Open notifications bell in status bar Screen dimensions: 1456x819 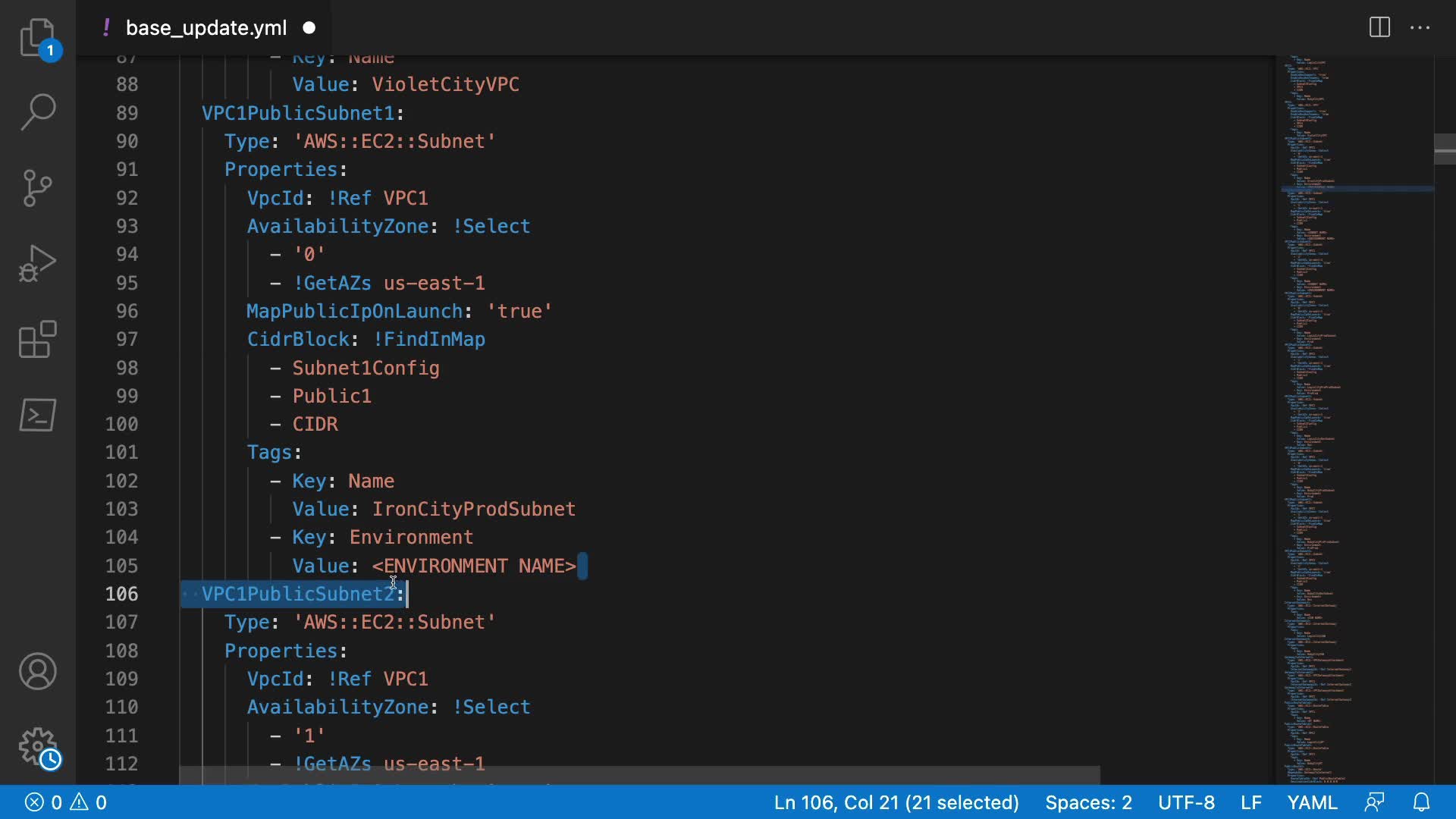click(x=1422, y=802)
